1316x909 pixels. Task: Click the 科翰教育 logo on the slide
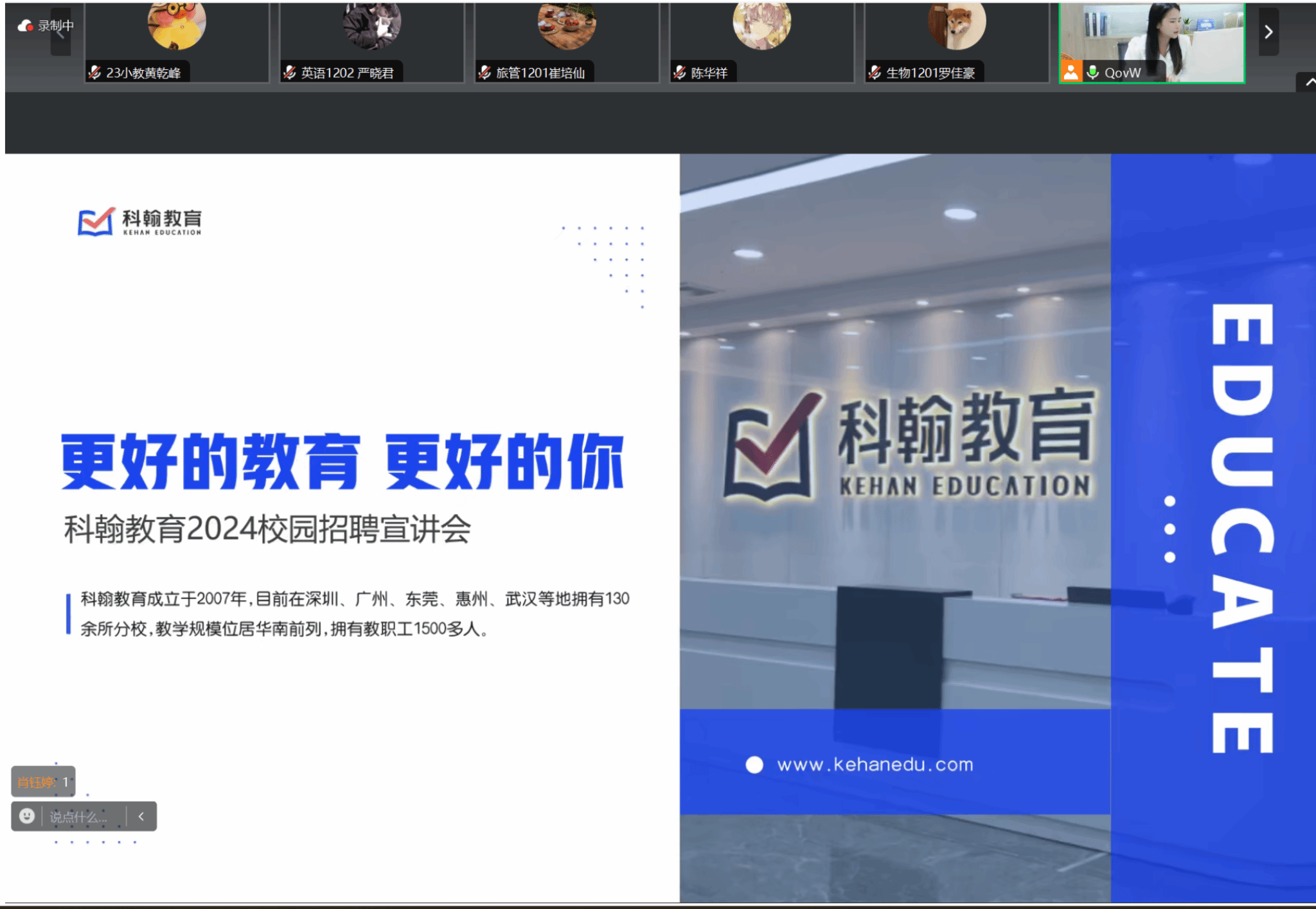click(139, 222)
